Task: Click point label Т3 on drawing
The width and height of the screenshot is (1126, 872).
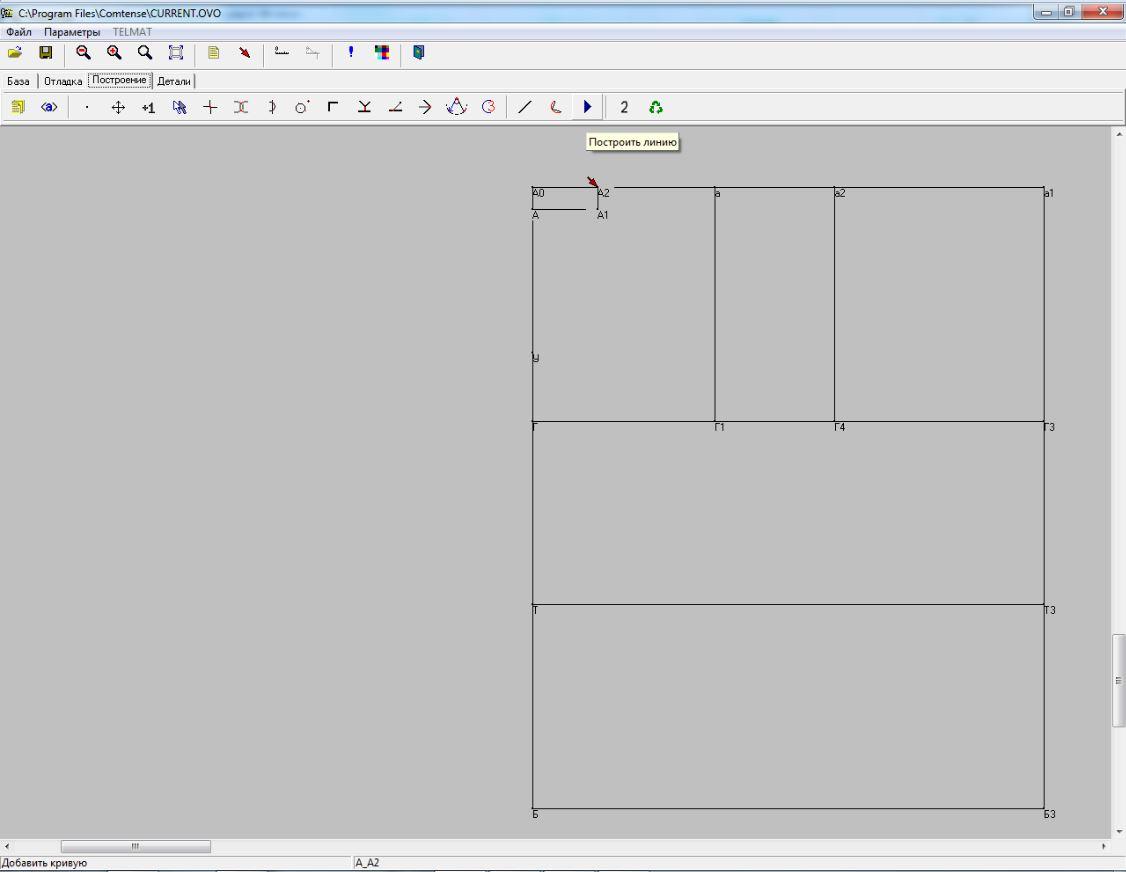Action: coord(1049,610)
